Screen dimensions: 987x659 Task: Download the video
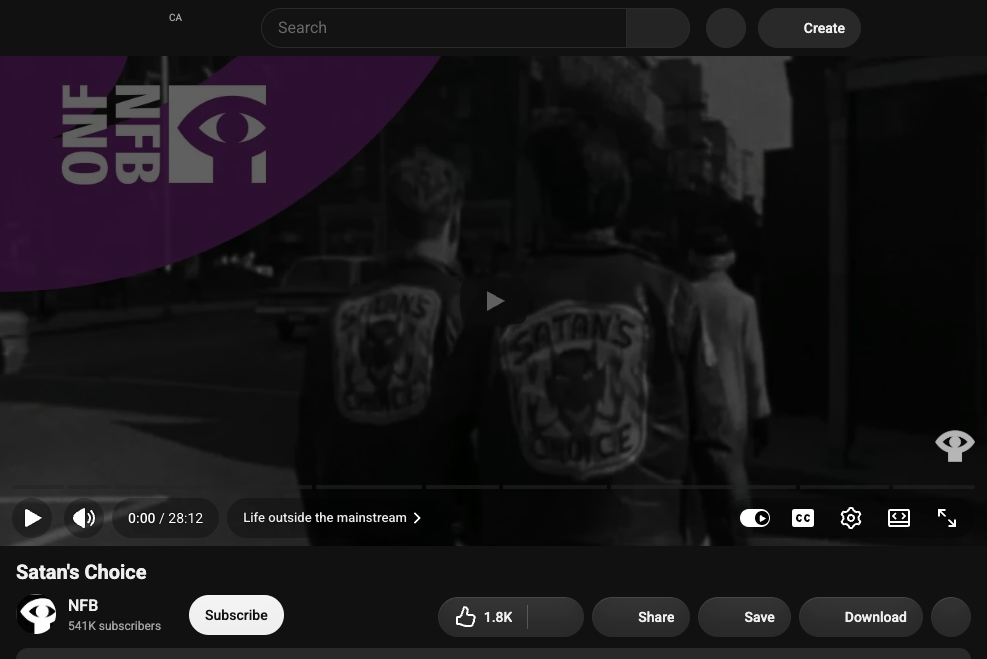(x=860, y=617)
